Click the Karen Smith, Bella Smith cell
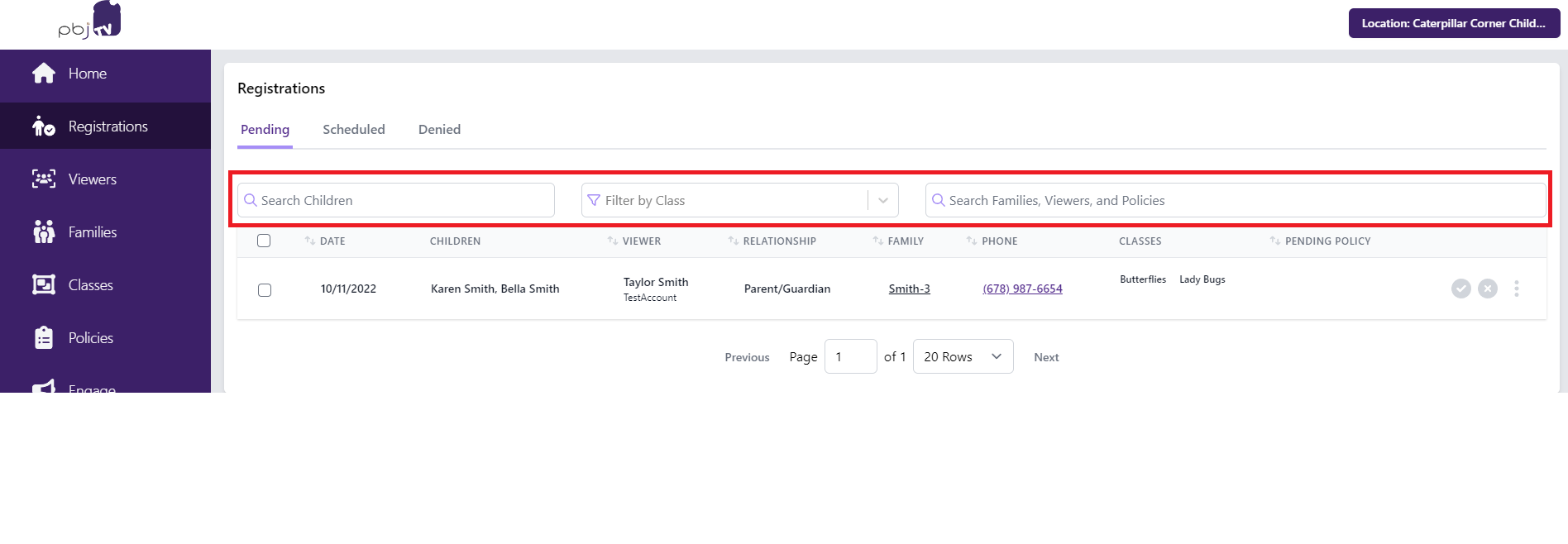Viewport: 1568px width, 544px height. (x=495, y=289)
